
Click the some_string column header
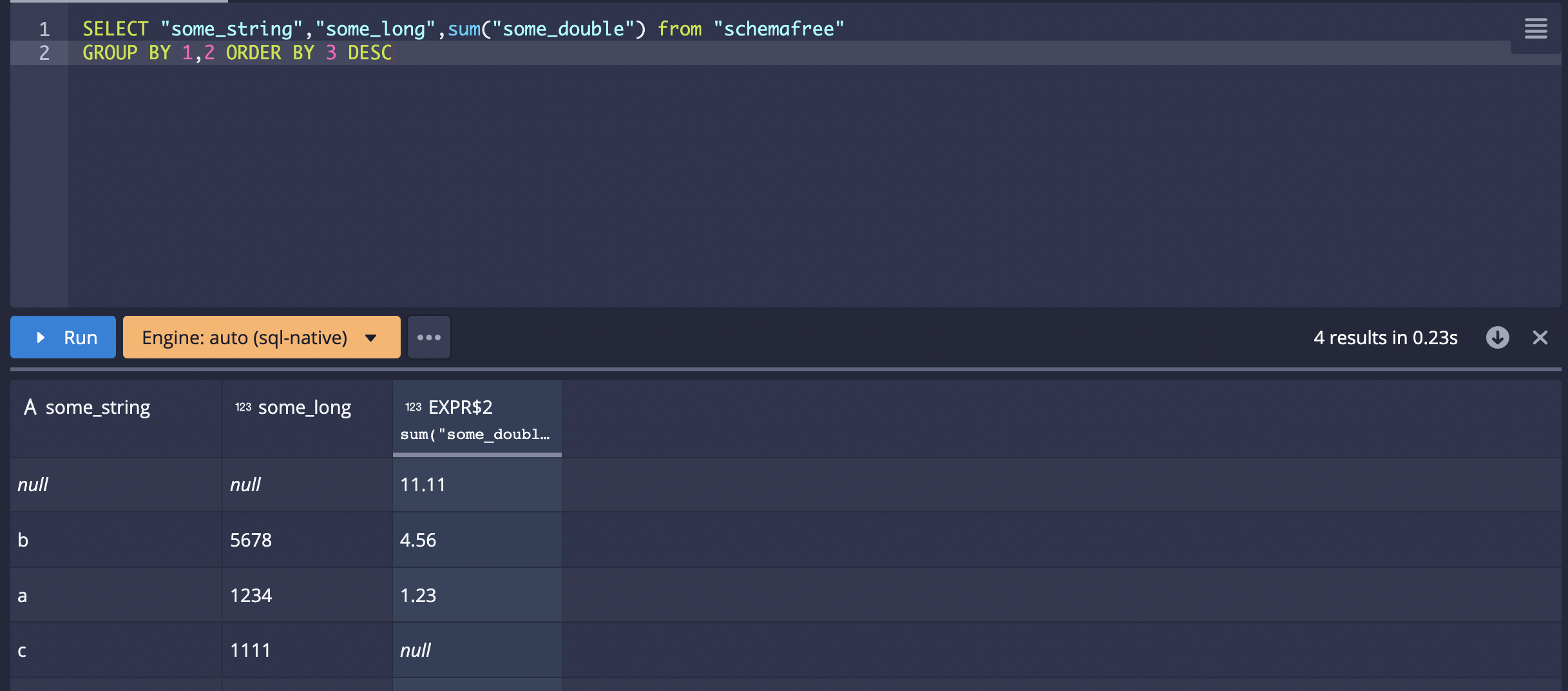pyautogui.click(x=116, y=418)
